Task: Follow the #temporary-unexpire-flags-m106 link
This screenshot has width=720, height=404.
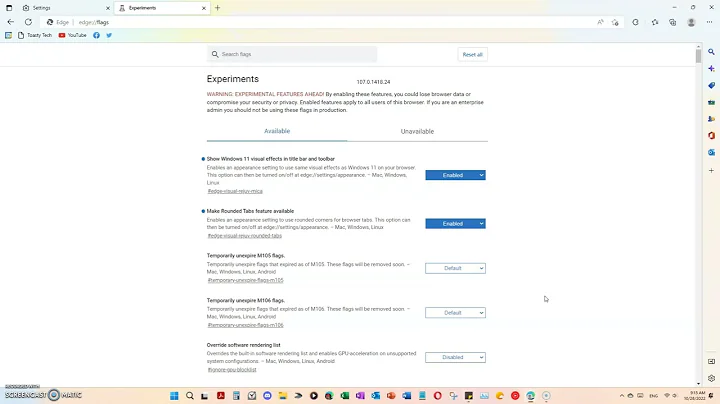Action: pyautogui.click(x=246, y=325)
